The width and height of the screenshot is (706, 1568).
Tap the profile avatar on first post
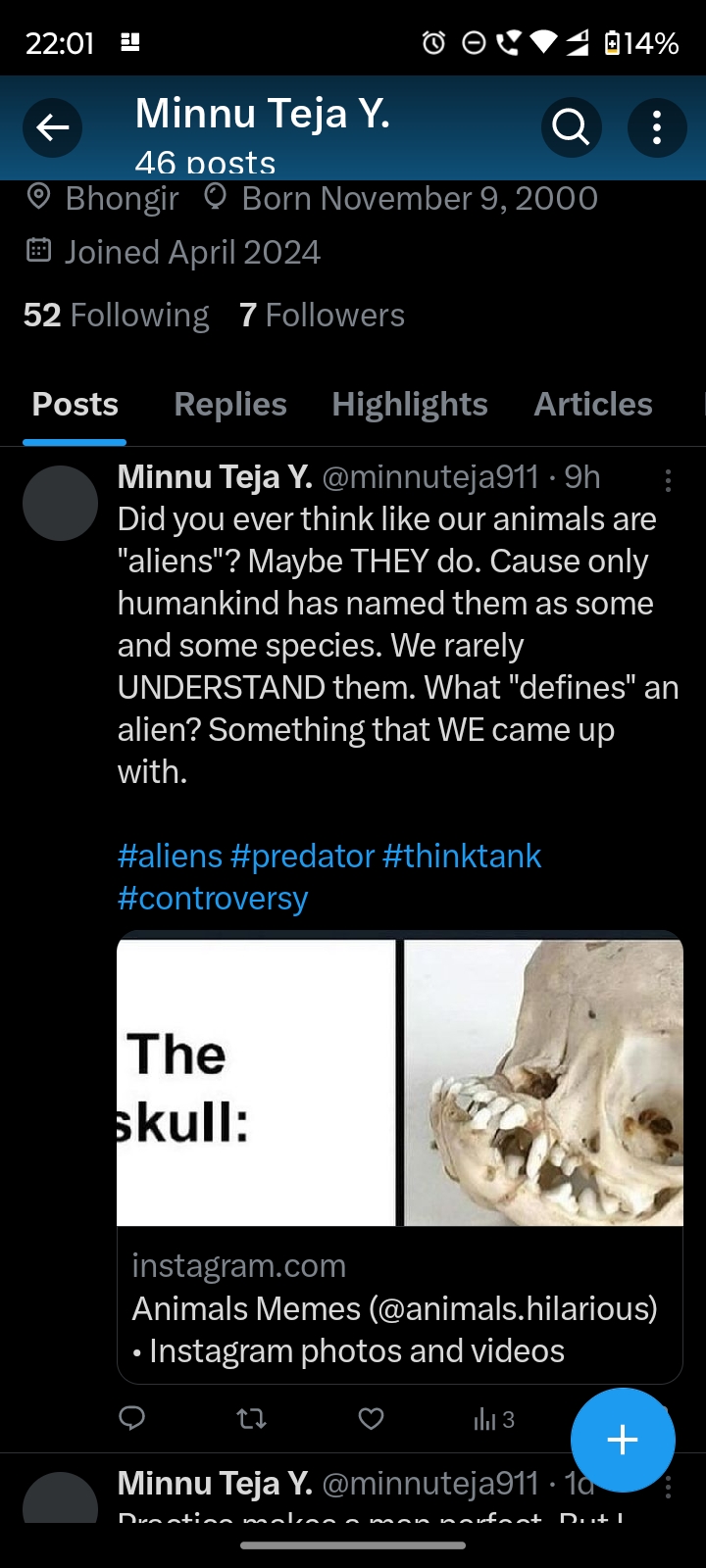pos(60,504)
